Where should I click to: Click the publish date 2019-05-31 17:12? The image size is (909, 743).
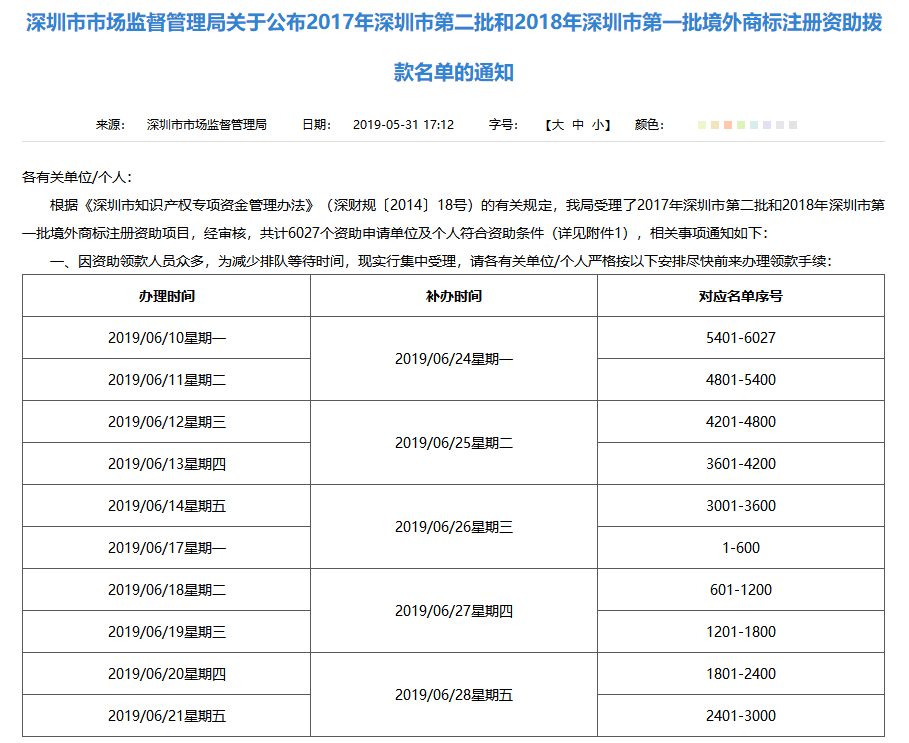(x=403, y=125)
